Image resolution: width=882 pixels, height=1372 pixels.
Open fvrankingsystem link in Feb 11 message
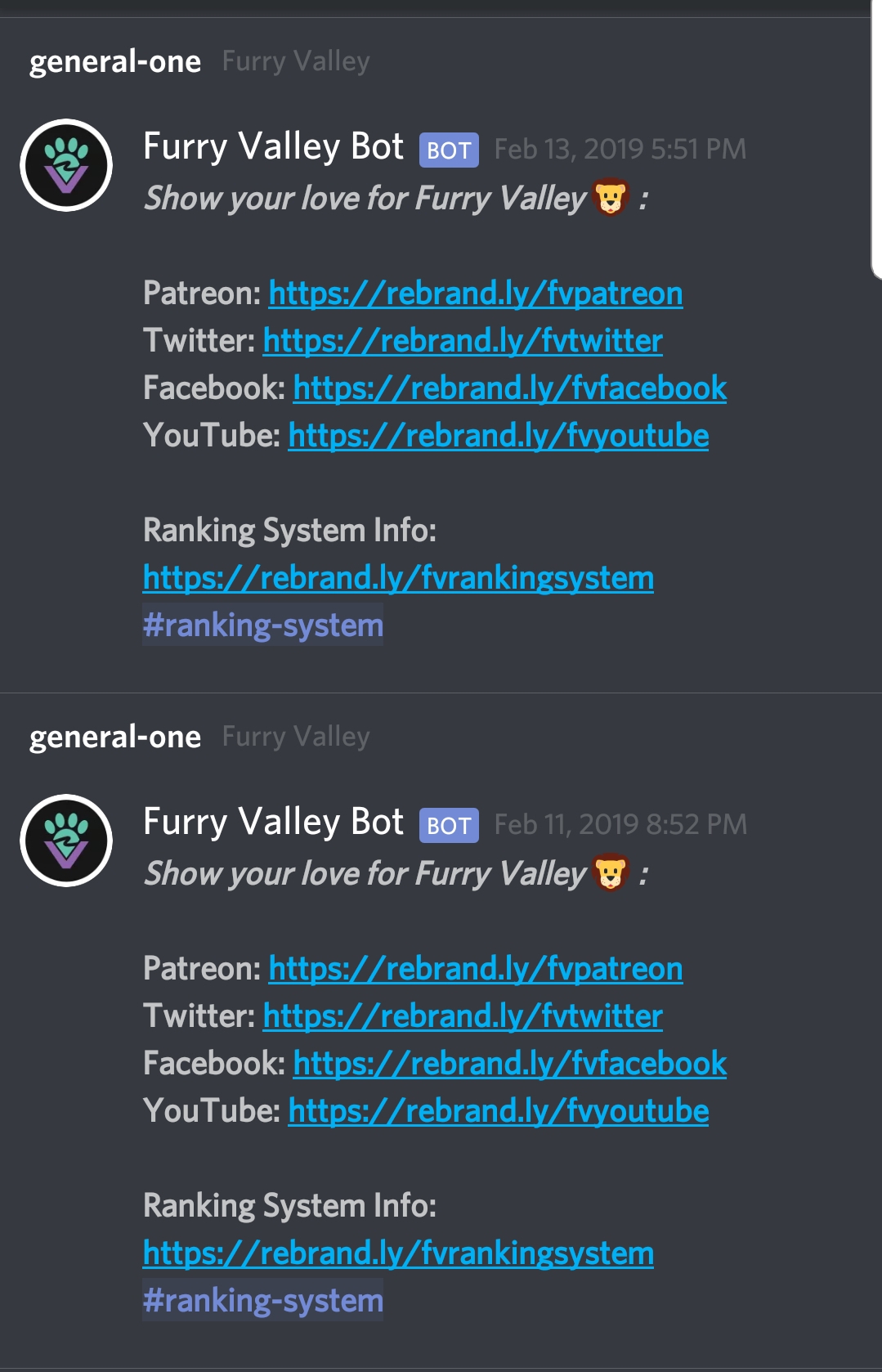coord(398,1253)
